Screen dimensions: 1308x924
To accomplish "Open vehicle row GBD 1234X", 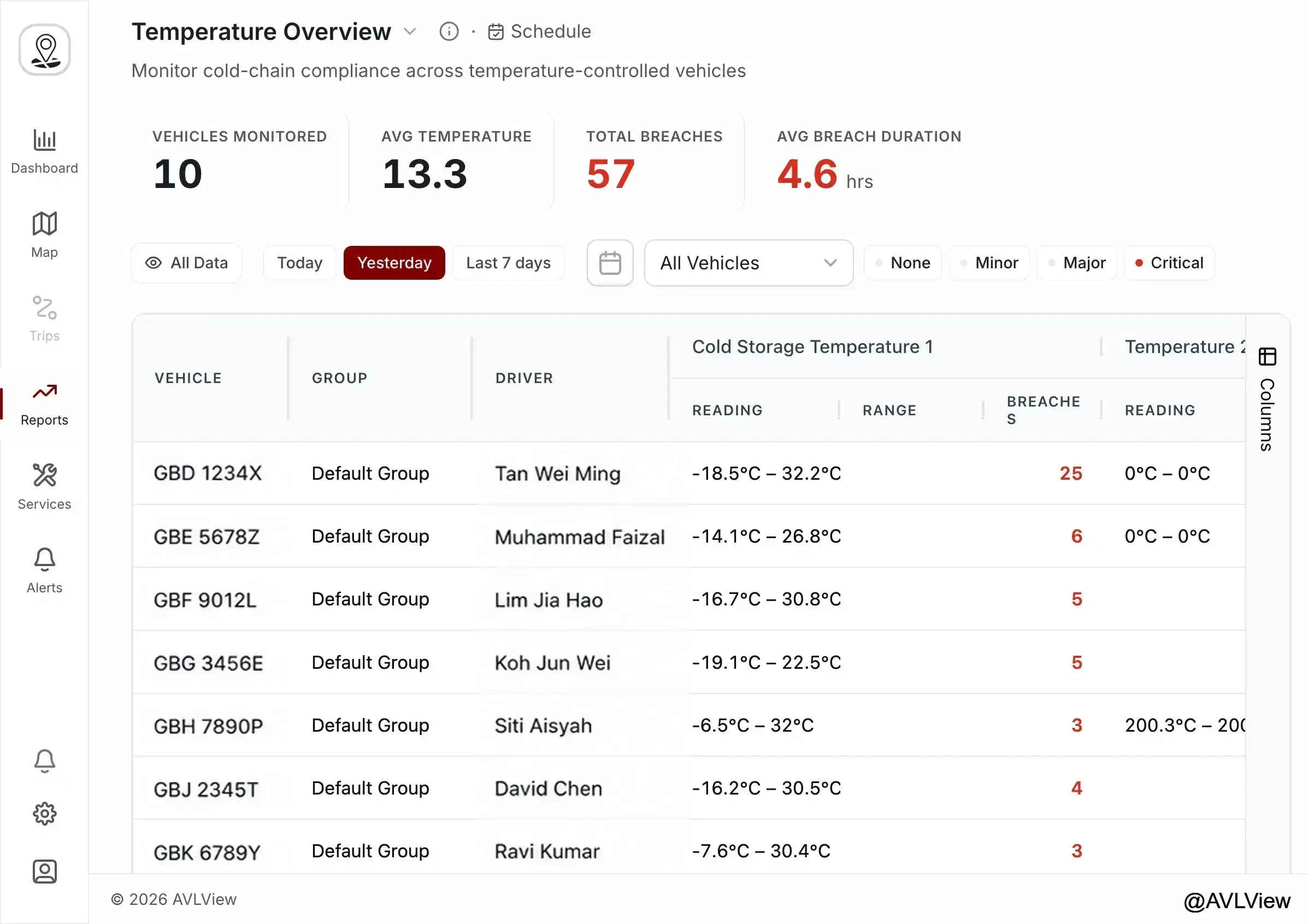I will point(689,473).
